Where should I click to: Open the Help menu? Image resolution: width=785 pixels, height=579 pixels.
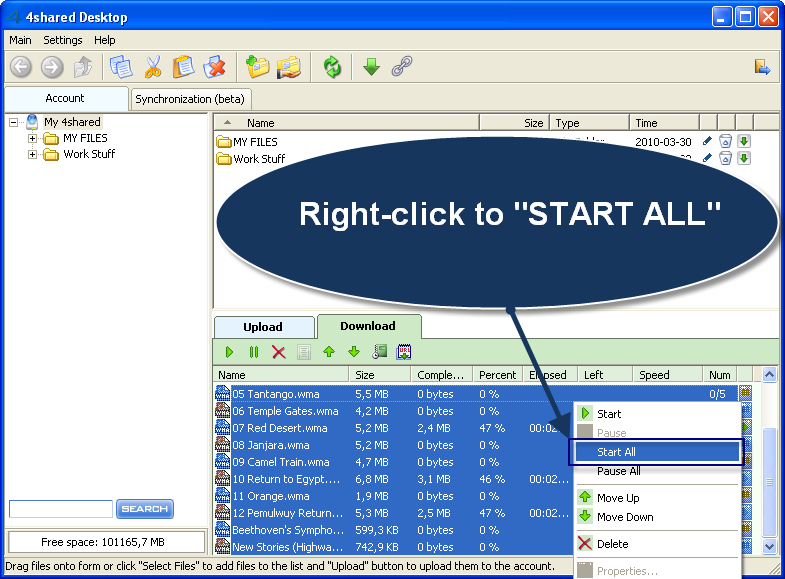coord(105,40)
